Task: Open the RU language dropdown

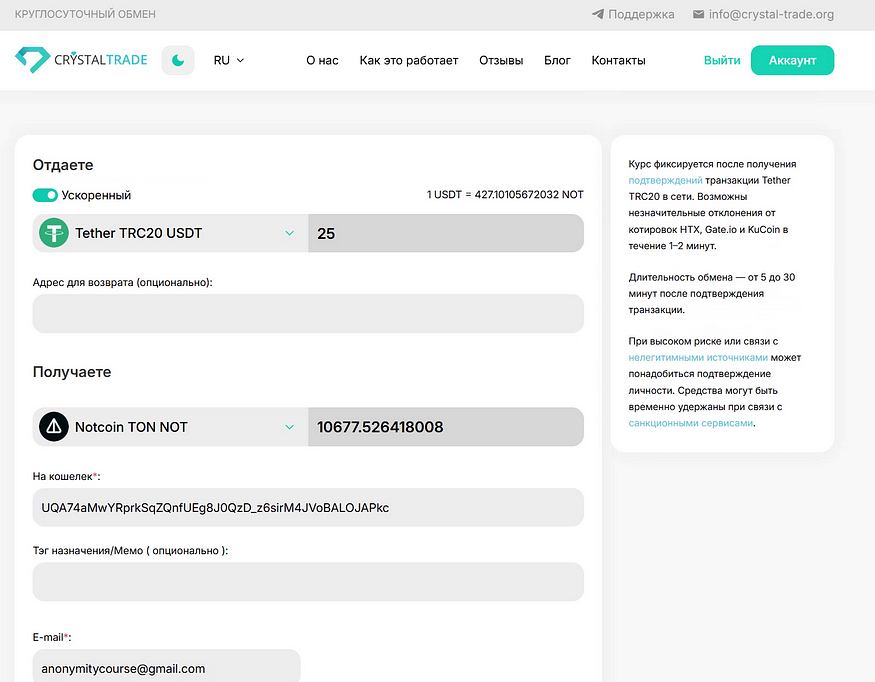Action: click(x=229, y=60)
